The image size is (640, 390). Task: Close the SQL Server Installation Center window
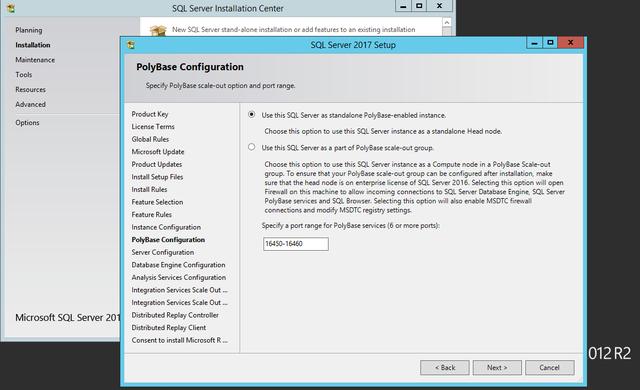[x=439, y=6]
